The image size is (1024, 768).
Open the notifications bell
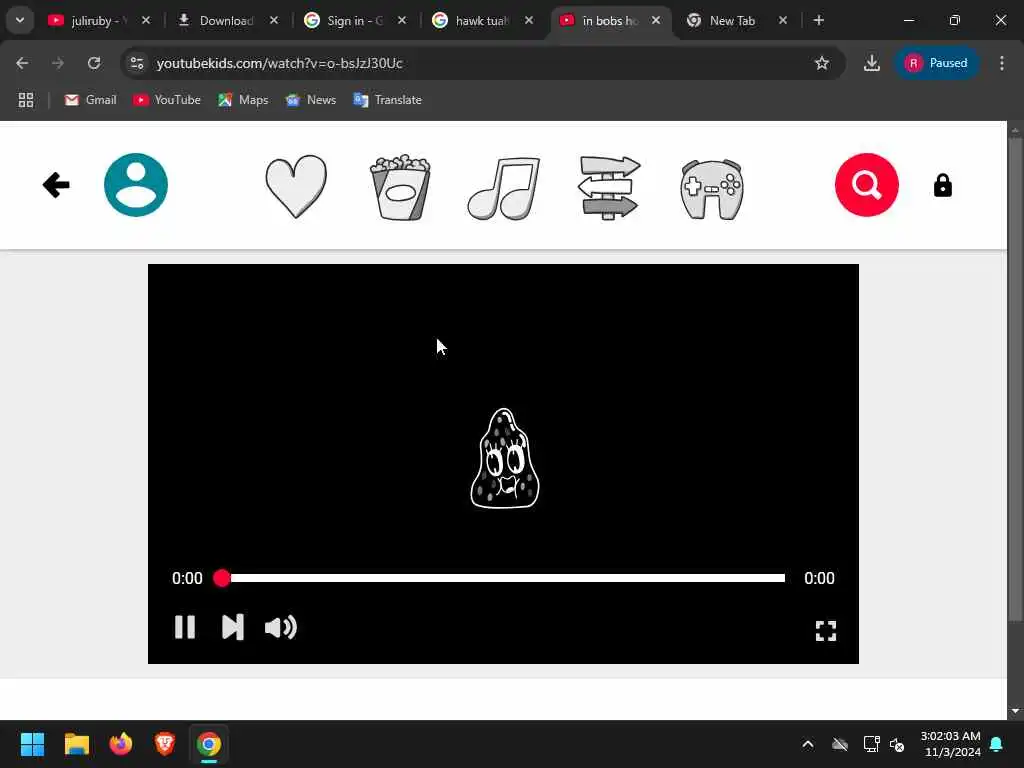[997, 744]
